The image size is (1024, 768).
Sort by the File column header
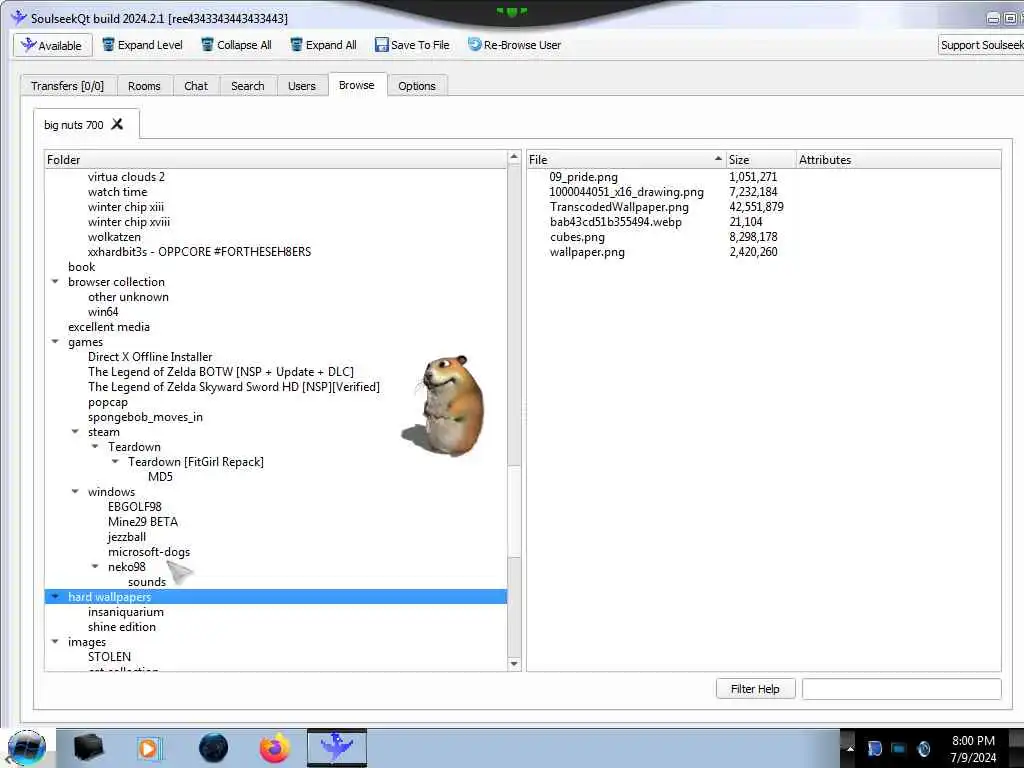626,160
